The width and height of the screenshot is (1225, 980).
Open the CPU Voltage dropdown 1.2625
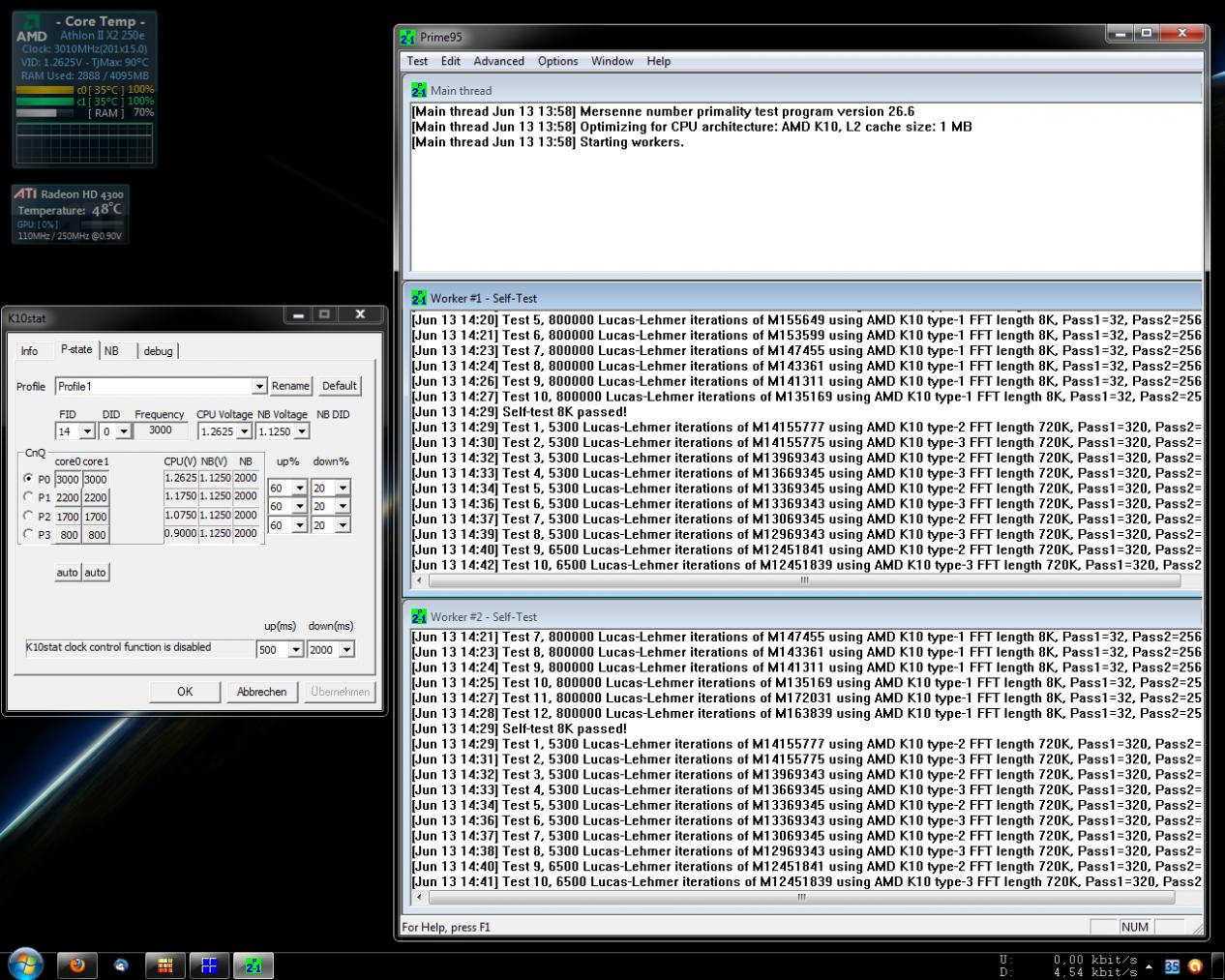pyautogui.click(x=244, y=431)
